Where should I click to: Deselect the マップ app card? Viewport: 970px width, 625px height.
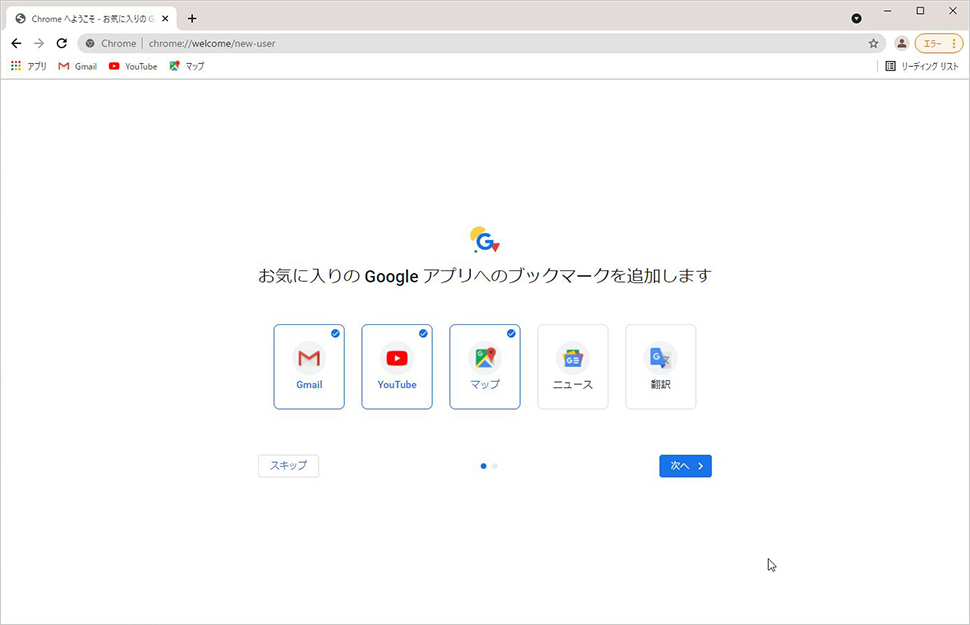[x=485, y=367]
